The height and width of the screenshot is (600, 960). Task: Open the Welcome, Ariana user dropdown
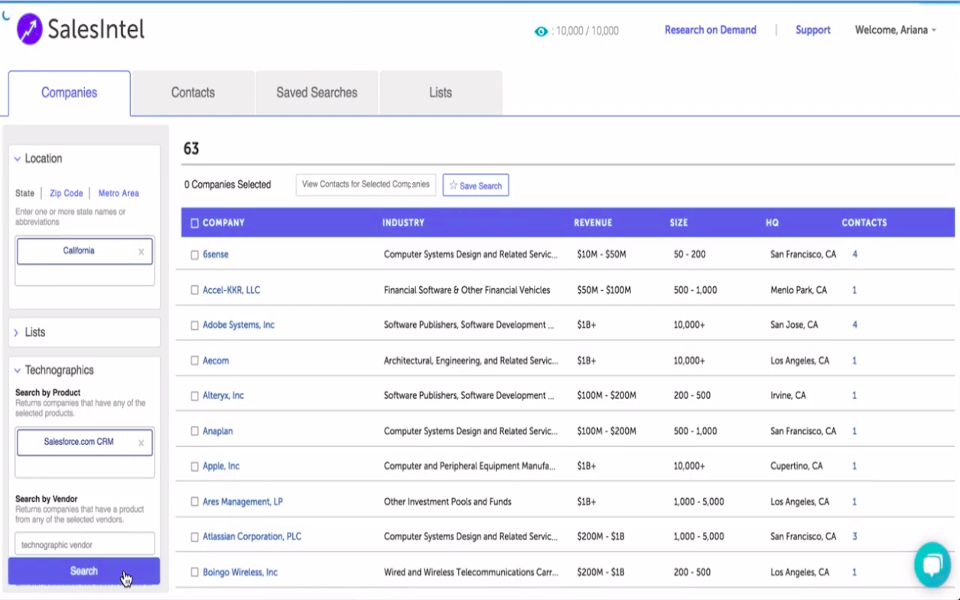(x=895, y=30)
